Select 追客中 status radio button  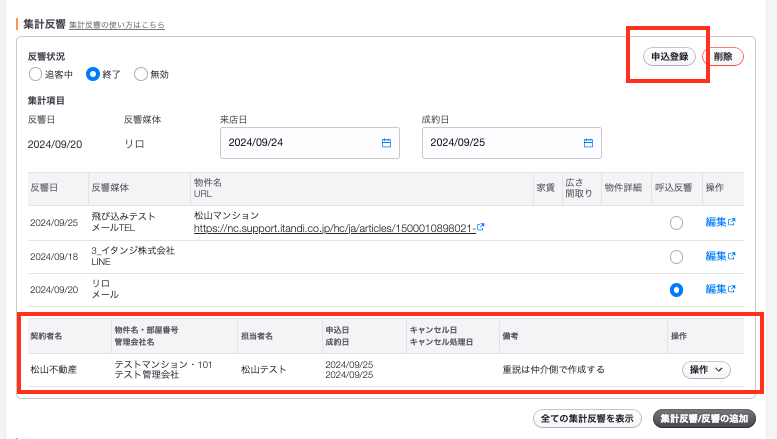[35, 74]
